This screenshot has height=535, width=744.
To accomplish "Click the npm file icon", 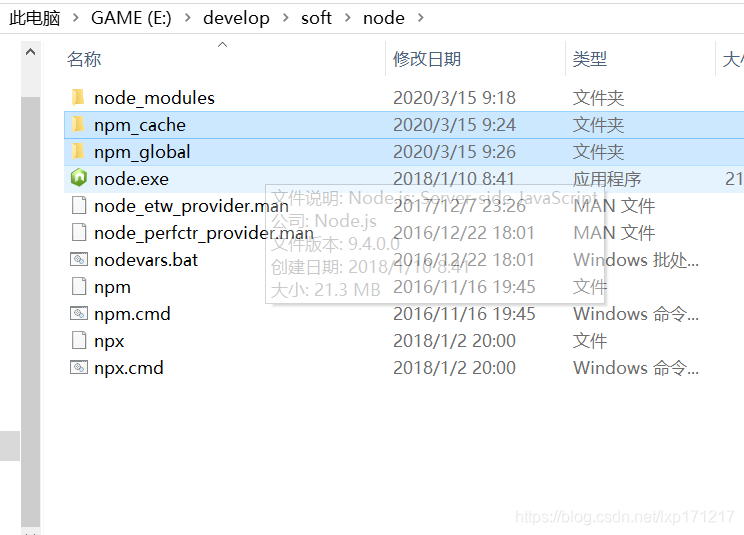I will (x=79, y=286).
